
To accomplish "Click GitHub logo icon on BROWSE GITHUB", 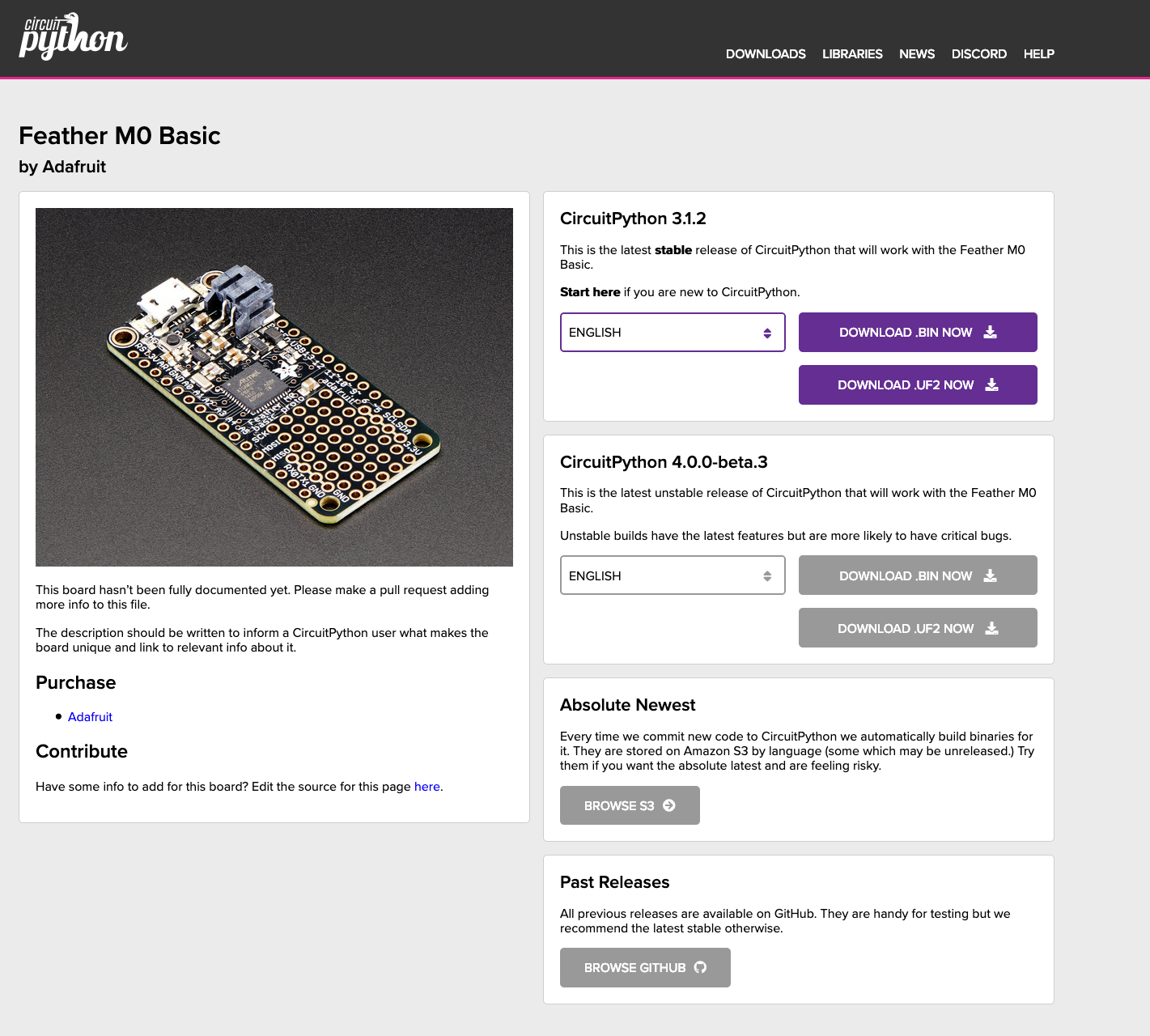I will coord(701,967).
